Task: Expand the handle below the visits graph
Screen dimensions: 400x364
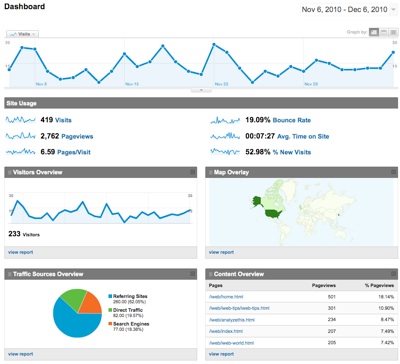Action: click(201, 90)
